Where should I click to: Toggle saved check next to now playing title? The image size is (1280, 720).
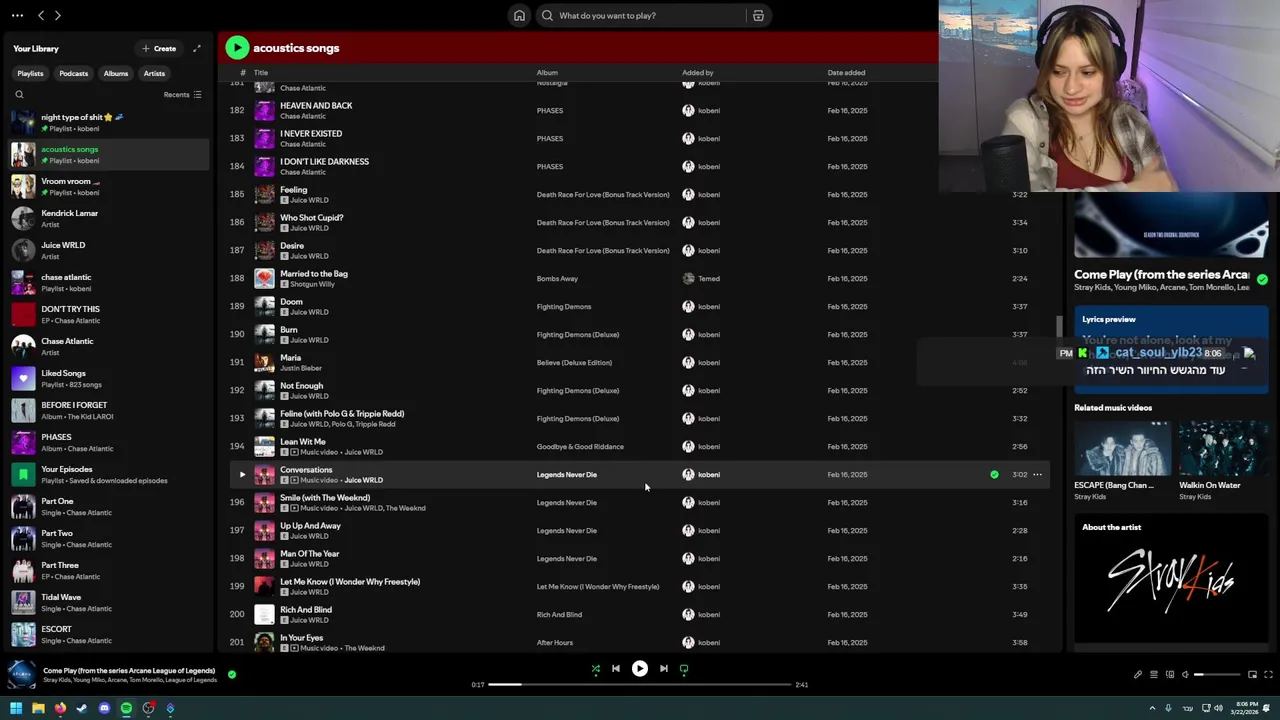(231, 675)
